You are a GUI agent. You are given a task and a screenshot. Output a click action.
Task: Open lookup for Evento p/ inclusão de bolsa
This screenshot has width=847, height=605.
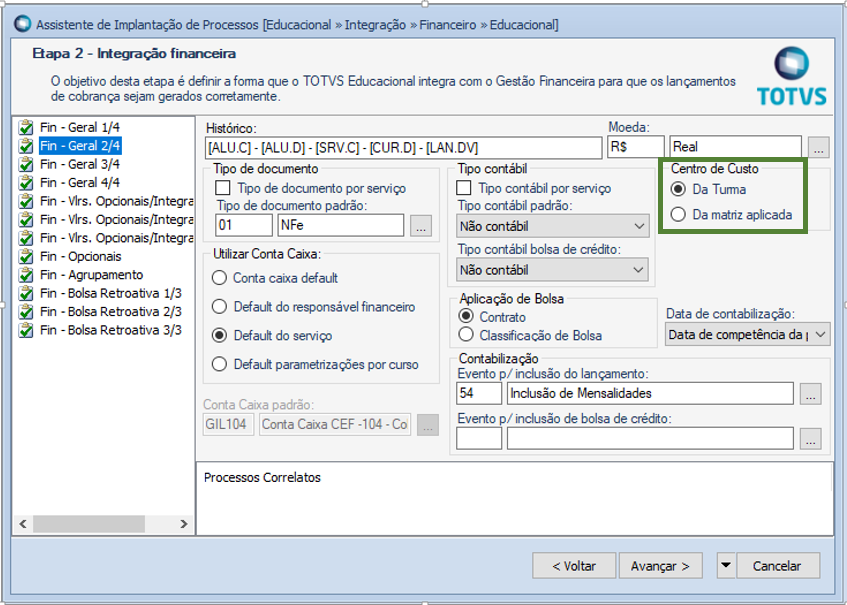pos(810,439)
